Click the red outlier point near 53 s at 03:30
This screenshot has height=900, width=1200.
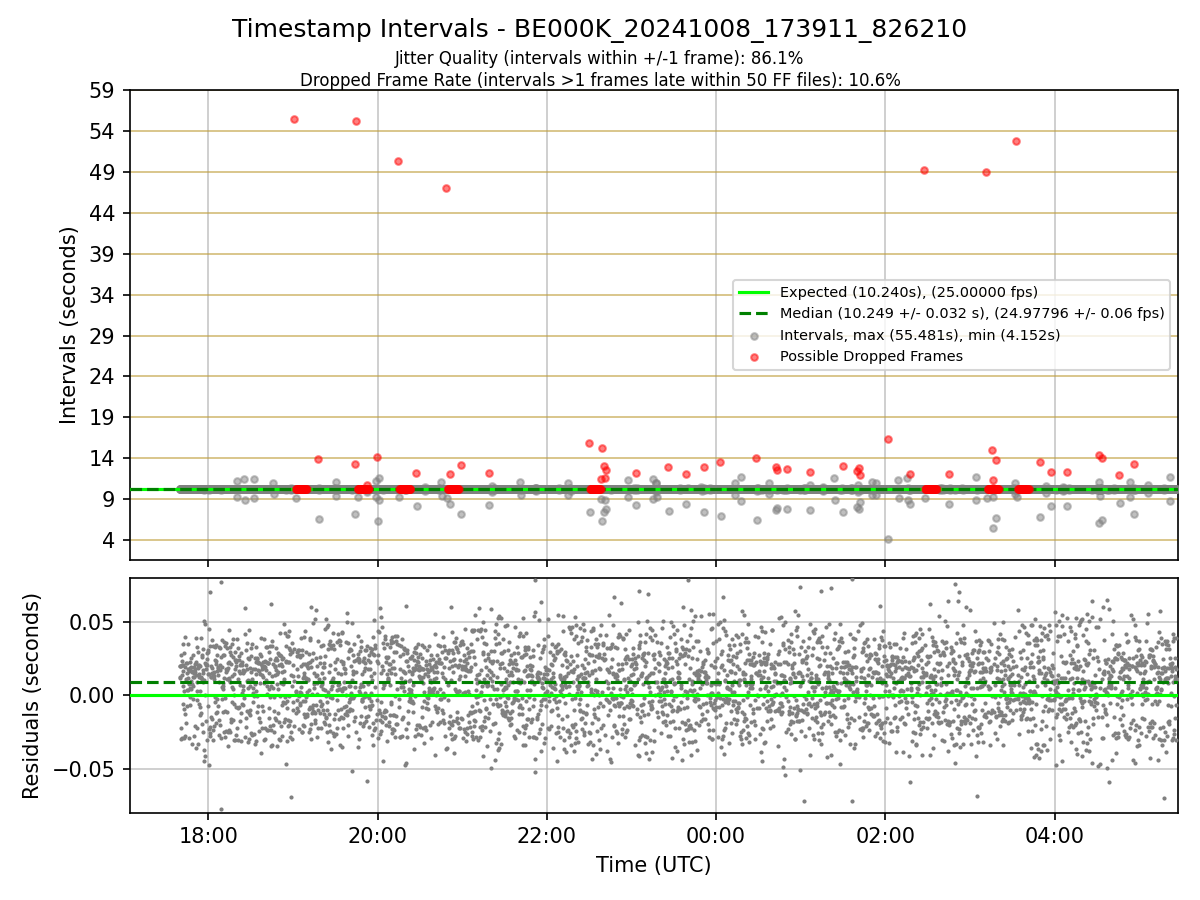1016,141
